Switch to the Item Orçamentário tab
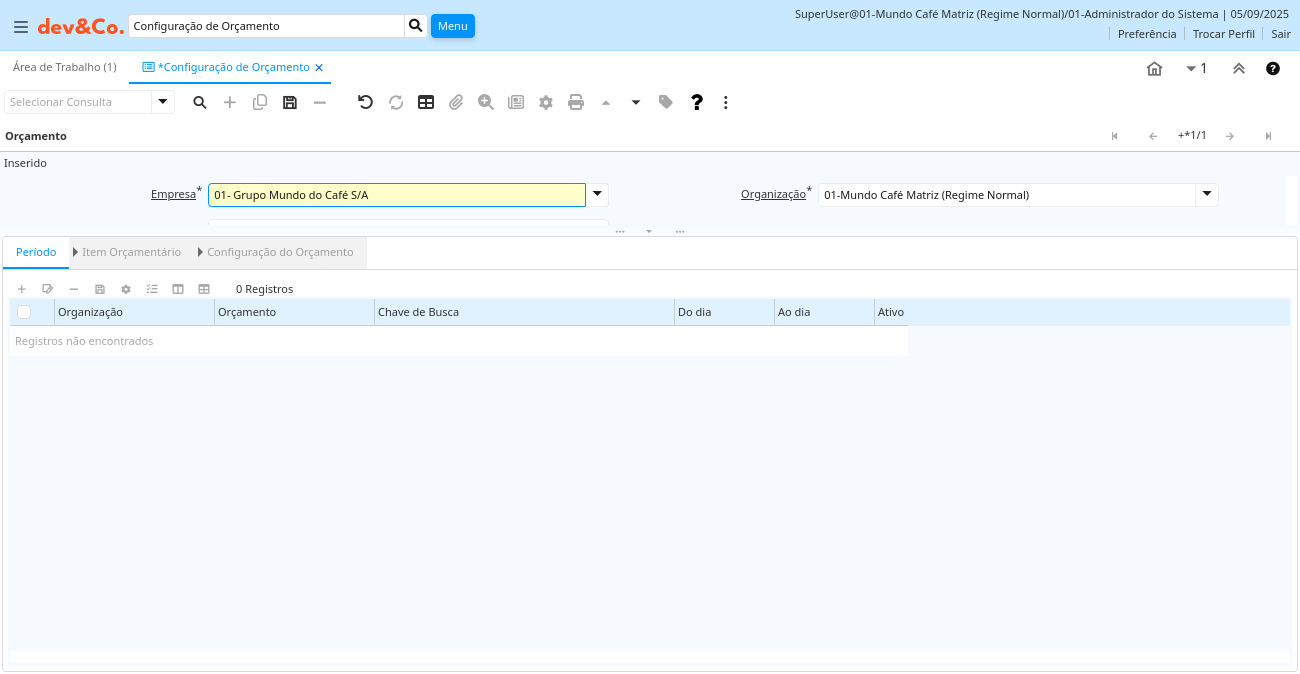The width and height of the screenshot is (1300, 674). tap(131, 252)
